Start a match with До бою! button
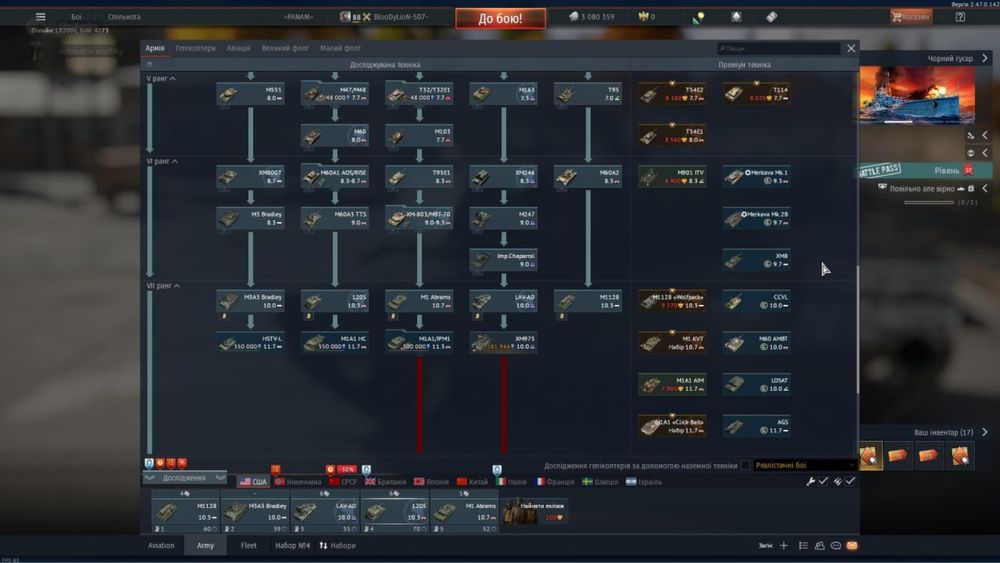This screenshot has width=1000, height=563. point(501,18)
